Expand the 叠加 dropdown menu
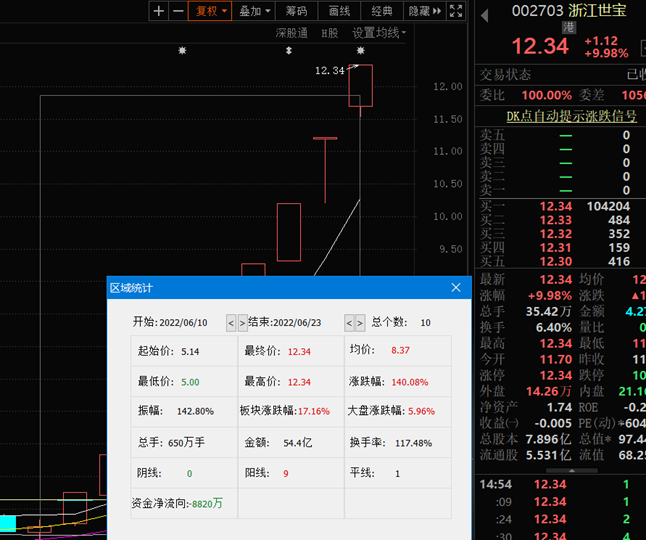Screen dimensions: 646x540 click(x=255, y=11)
